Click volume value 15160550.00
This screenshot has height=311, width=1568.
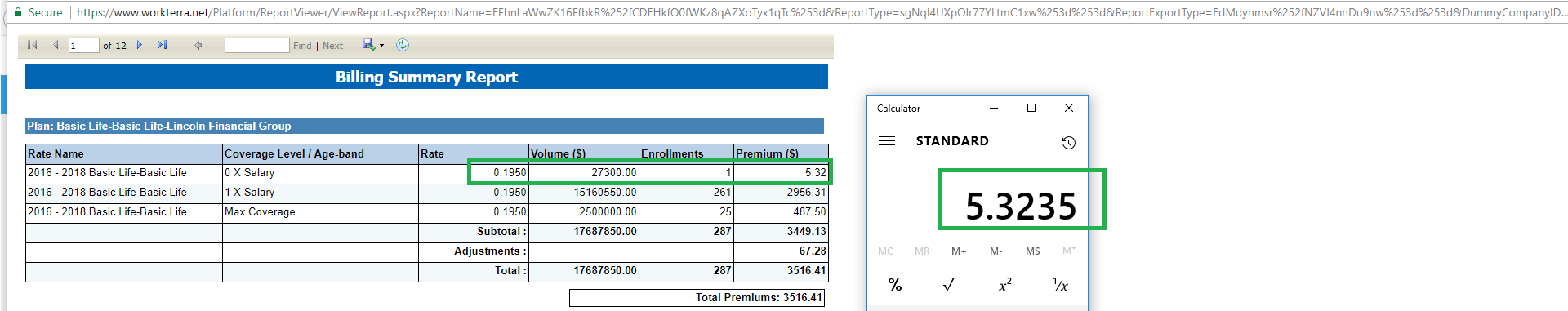(x=605, y=193)
